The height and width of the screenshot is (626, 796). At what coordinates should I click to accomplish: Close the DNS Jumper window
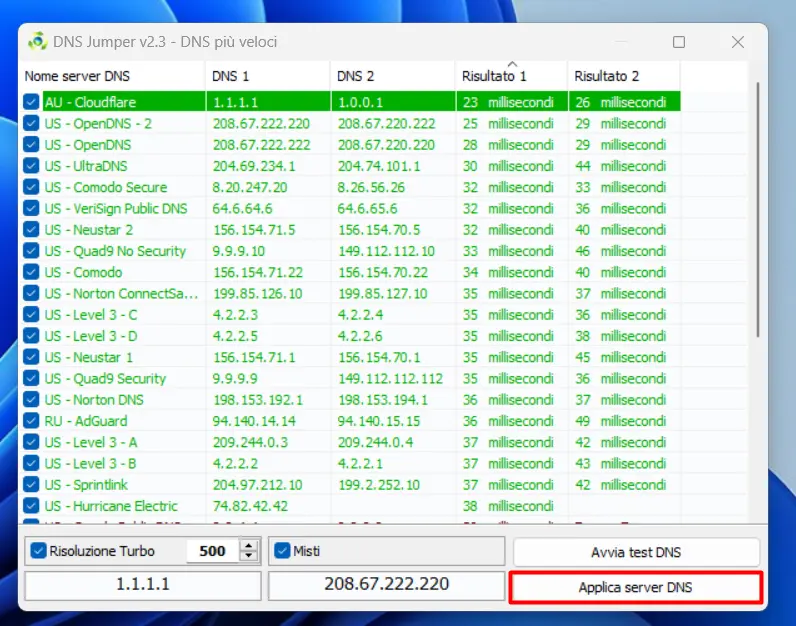point(738,42)
